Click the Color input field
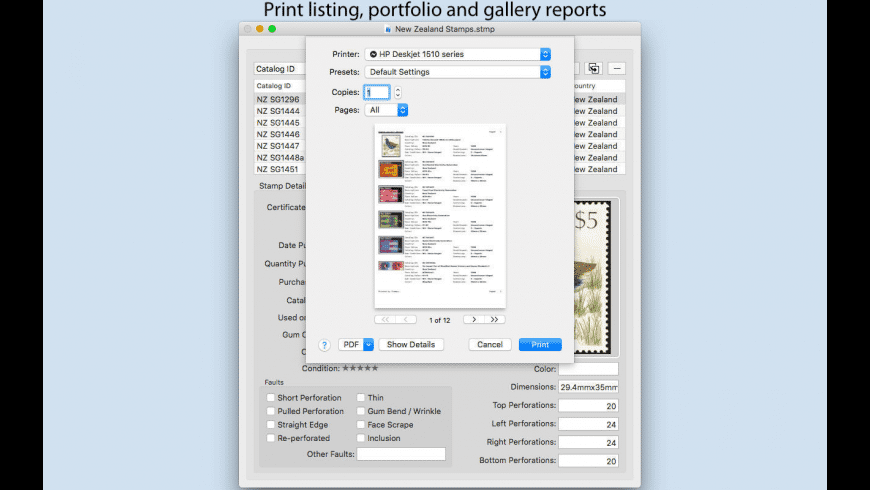The image size is (870, 490). (x=589, y=369)
